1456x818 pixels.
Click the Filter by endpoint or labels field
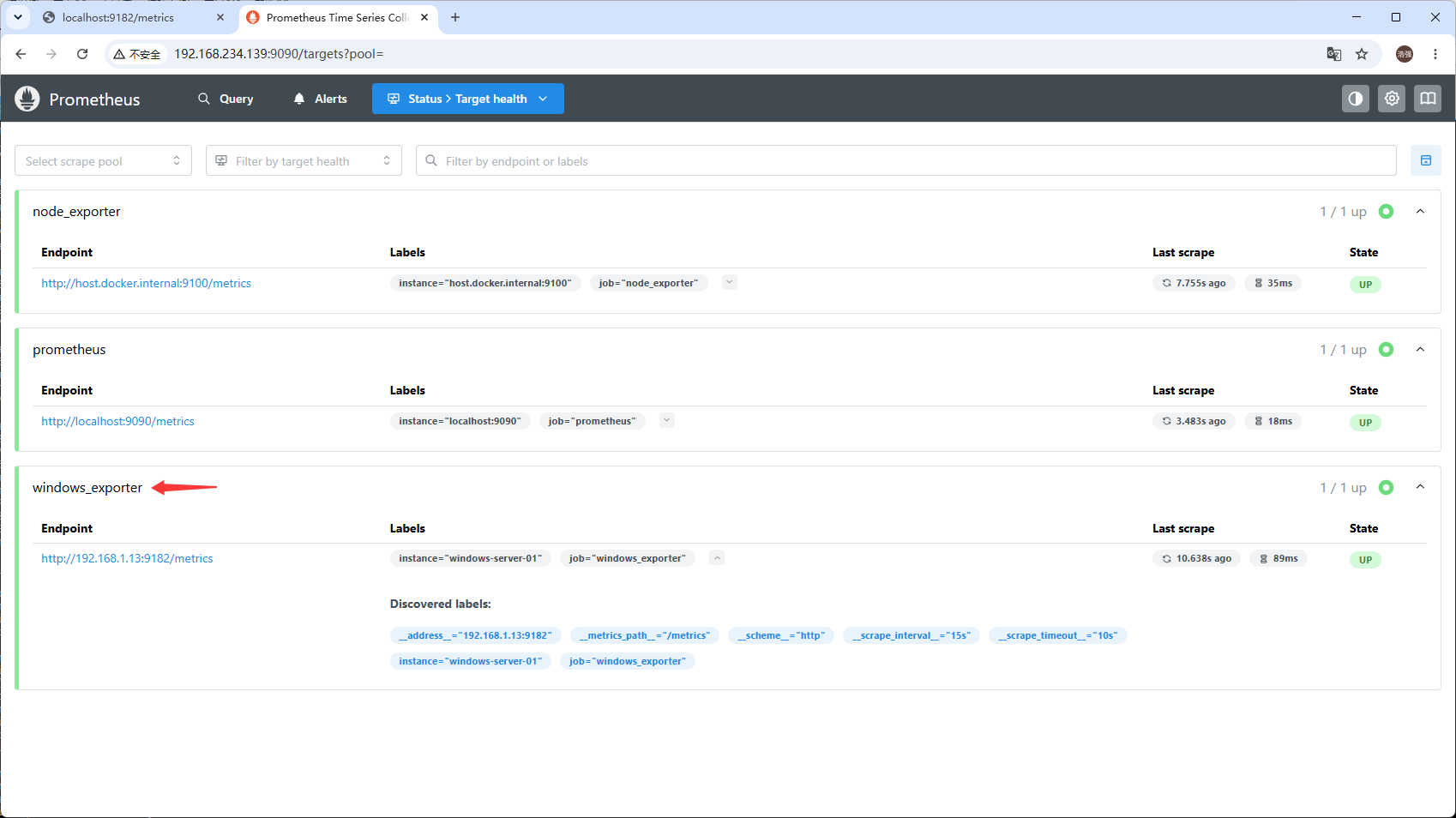[906, 160]
